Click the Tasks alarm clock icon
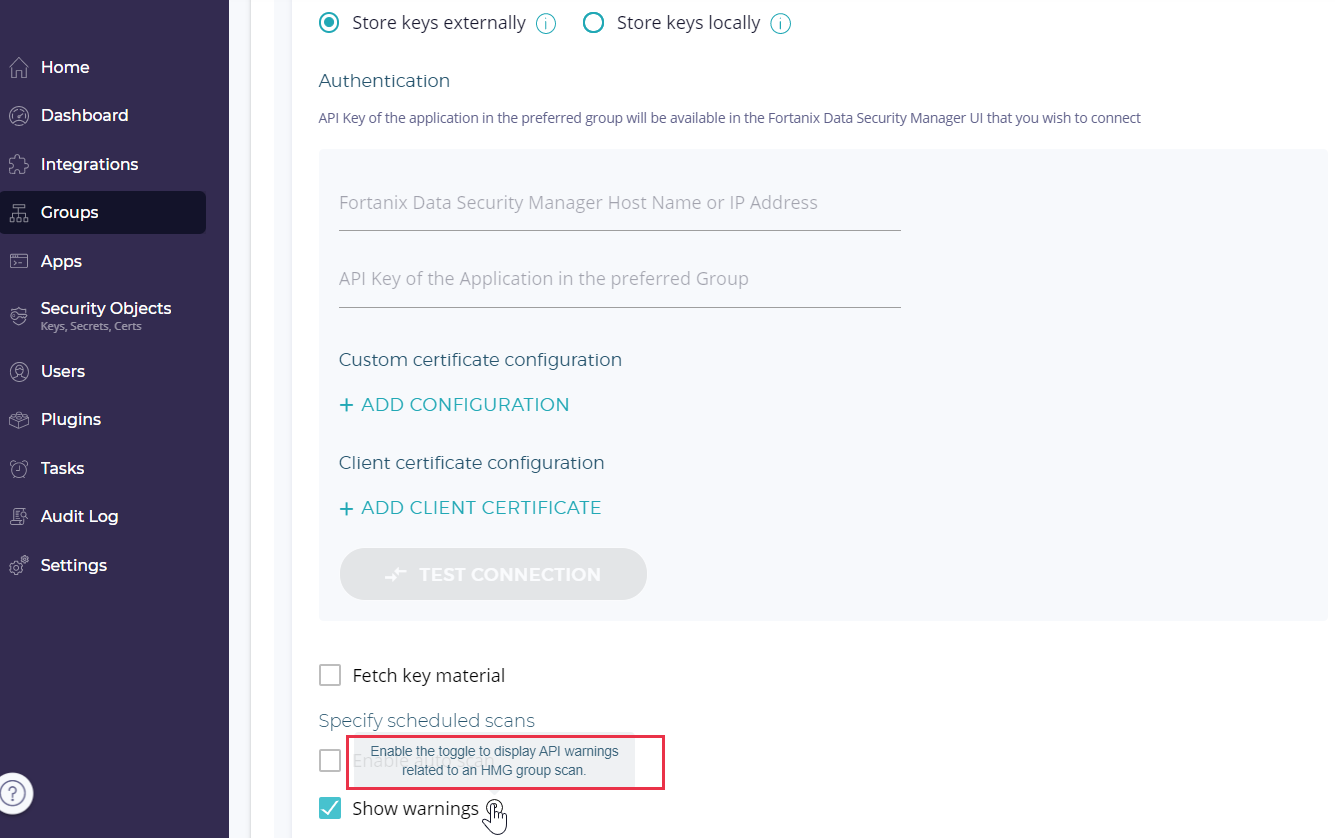 click(18, 469)
